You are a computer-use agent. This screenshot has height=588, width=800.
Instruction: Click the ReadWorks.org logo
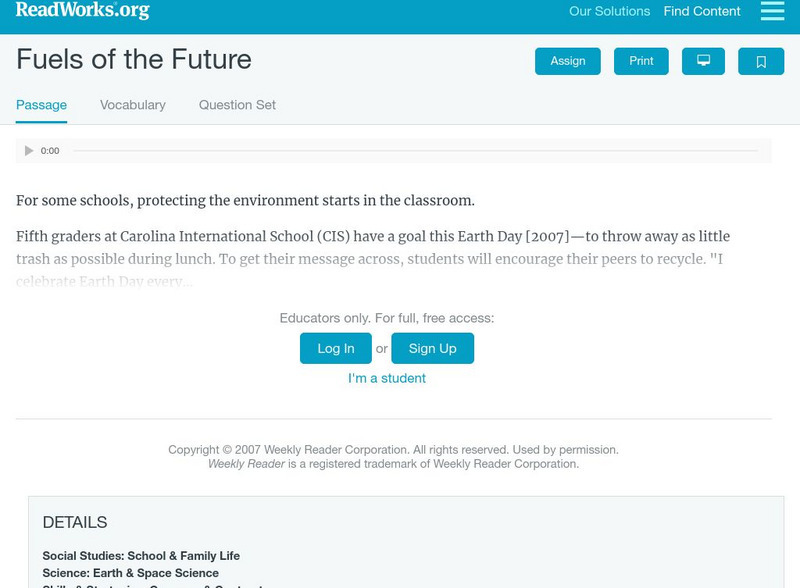coord(83,11)
